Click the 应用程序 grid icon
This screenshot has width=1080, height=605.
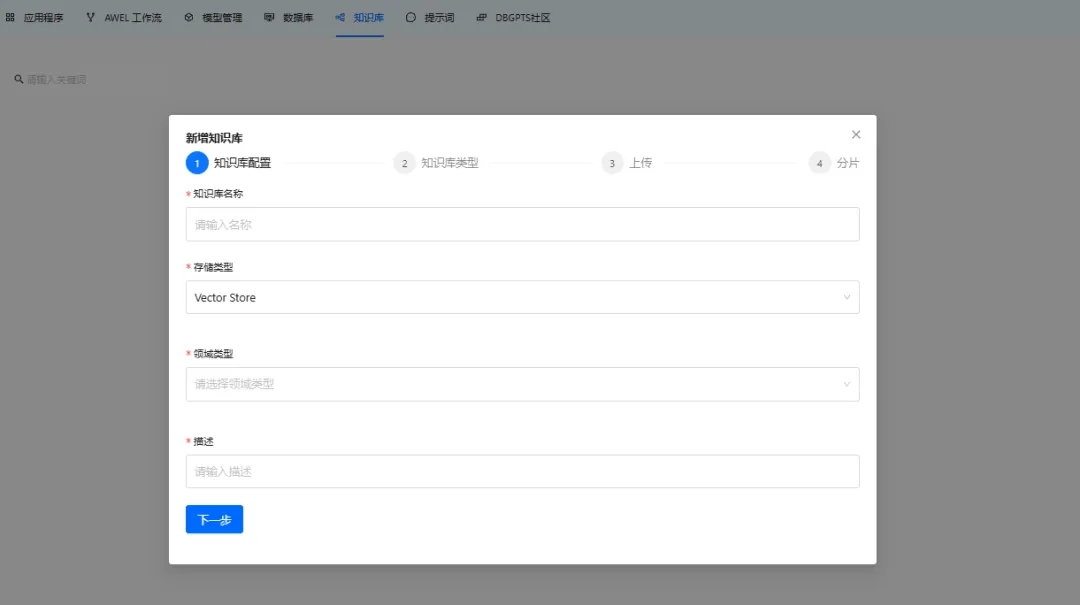tap(10, 18)
